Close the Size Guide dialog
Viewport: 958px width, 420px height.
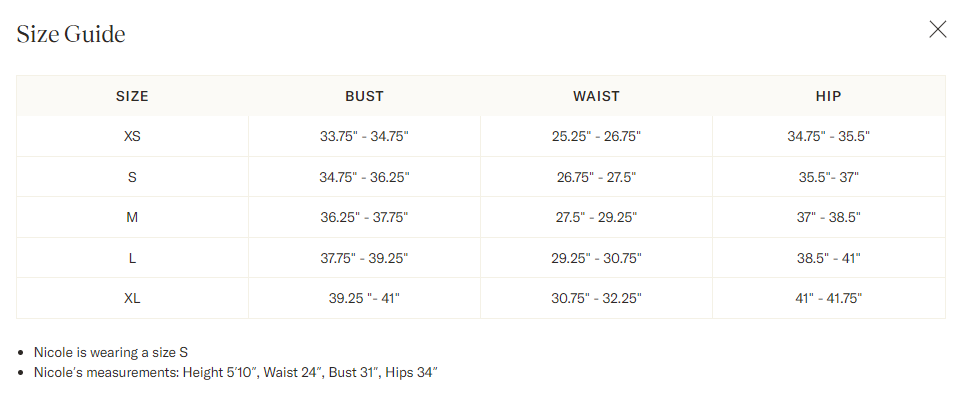click(x=937, y=29)
